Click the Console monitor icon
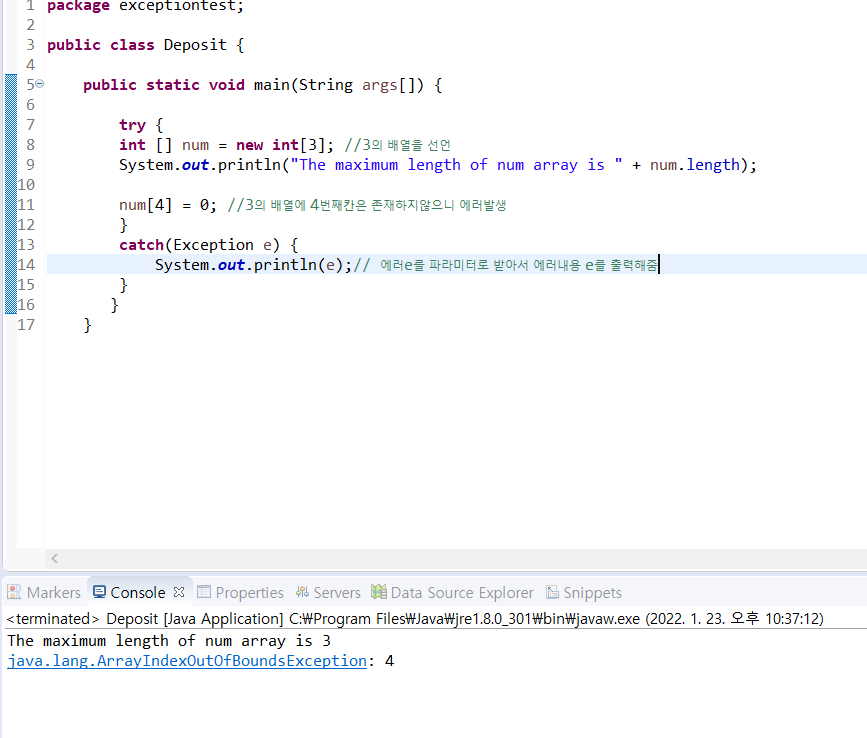The width and height of the screenshot is (867, 738). coord(99,592)
